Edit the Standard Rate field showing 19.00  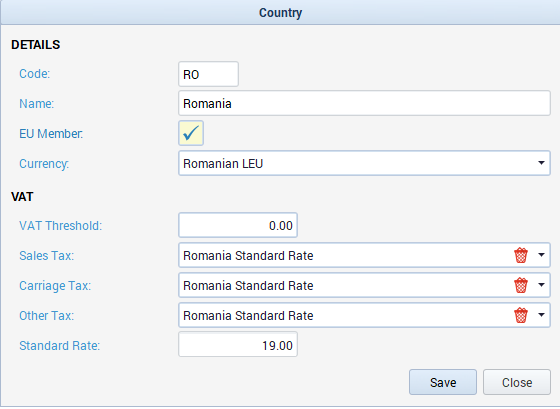click(x=238, y=345)
